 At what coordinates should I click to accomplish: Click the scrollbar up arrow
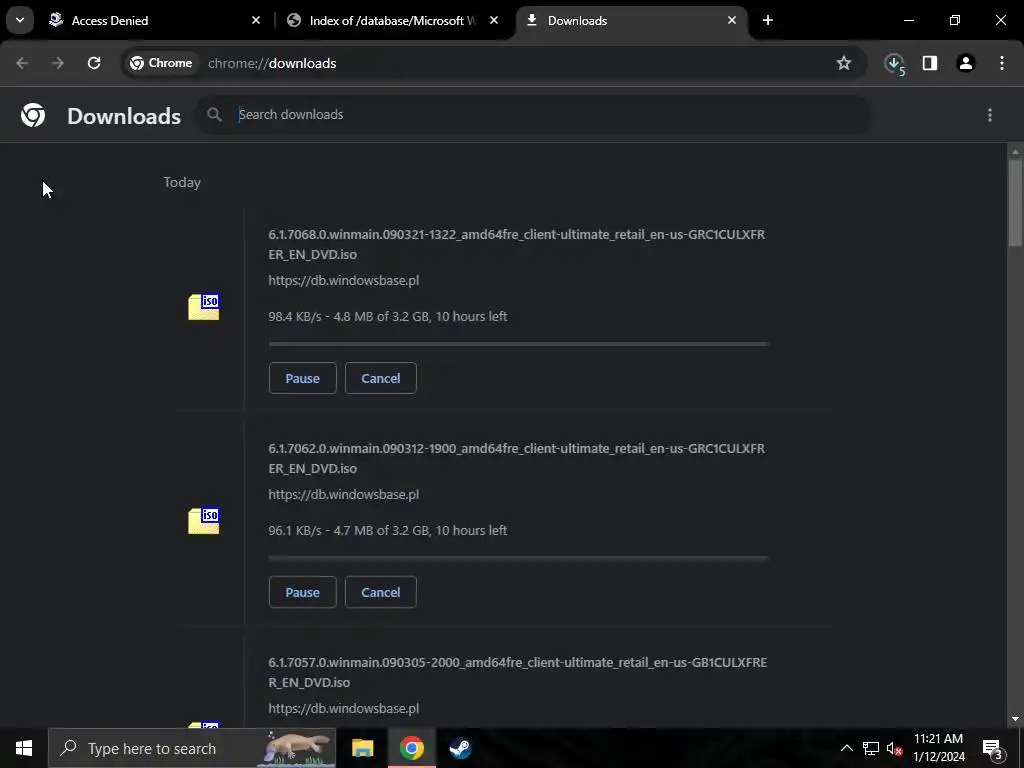click(x=1015, y=152)
